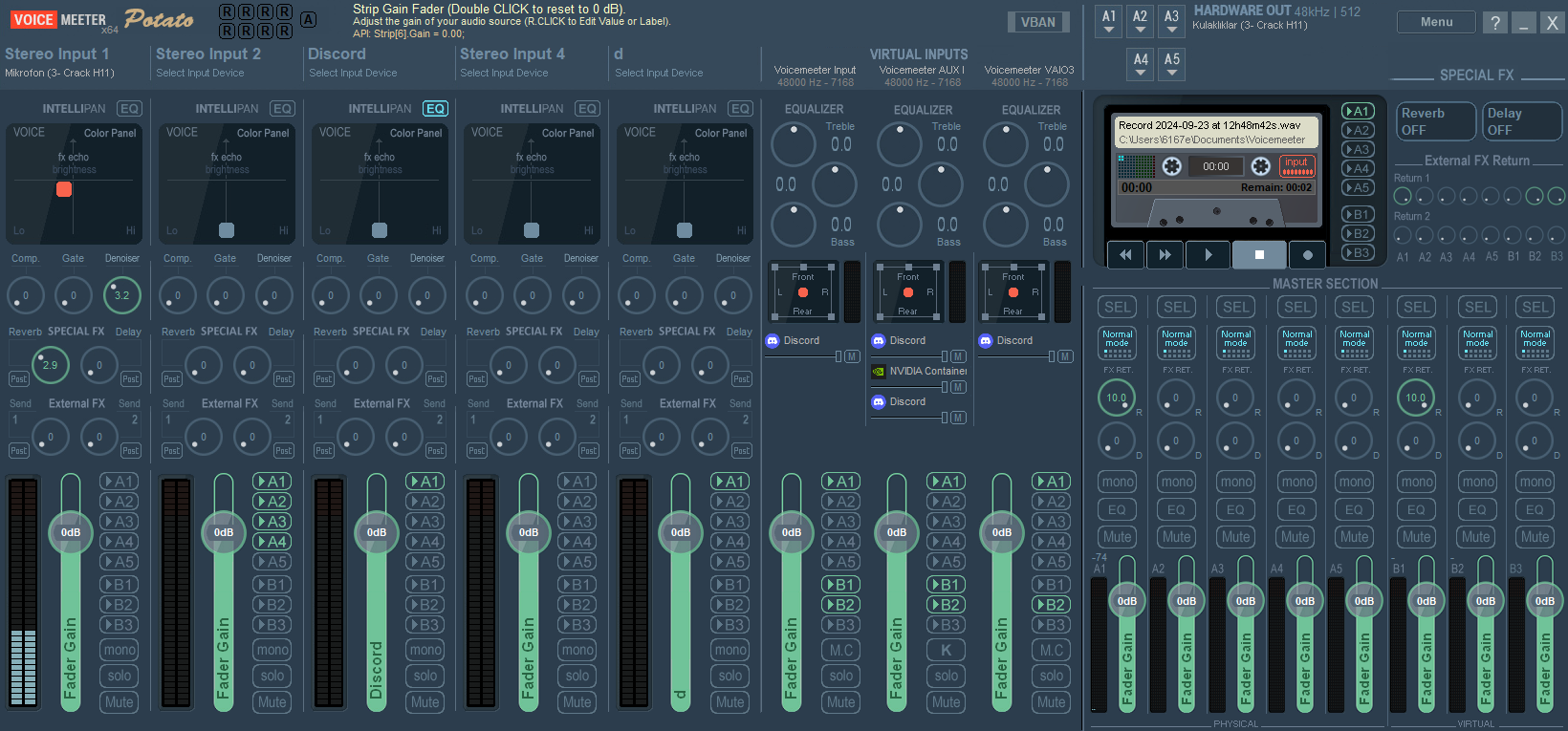Screen dimensions: 1568x731
Task: Select the B3 bus with its SEL button
Action: coord(1535,307)
